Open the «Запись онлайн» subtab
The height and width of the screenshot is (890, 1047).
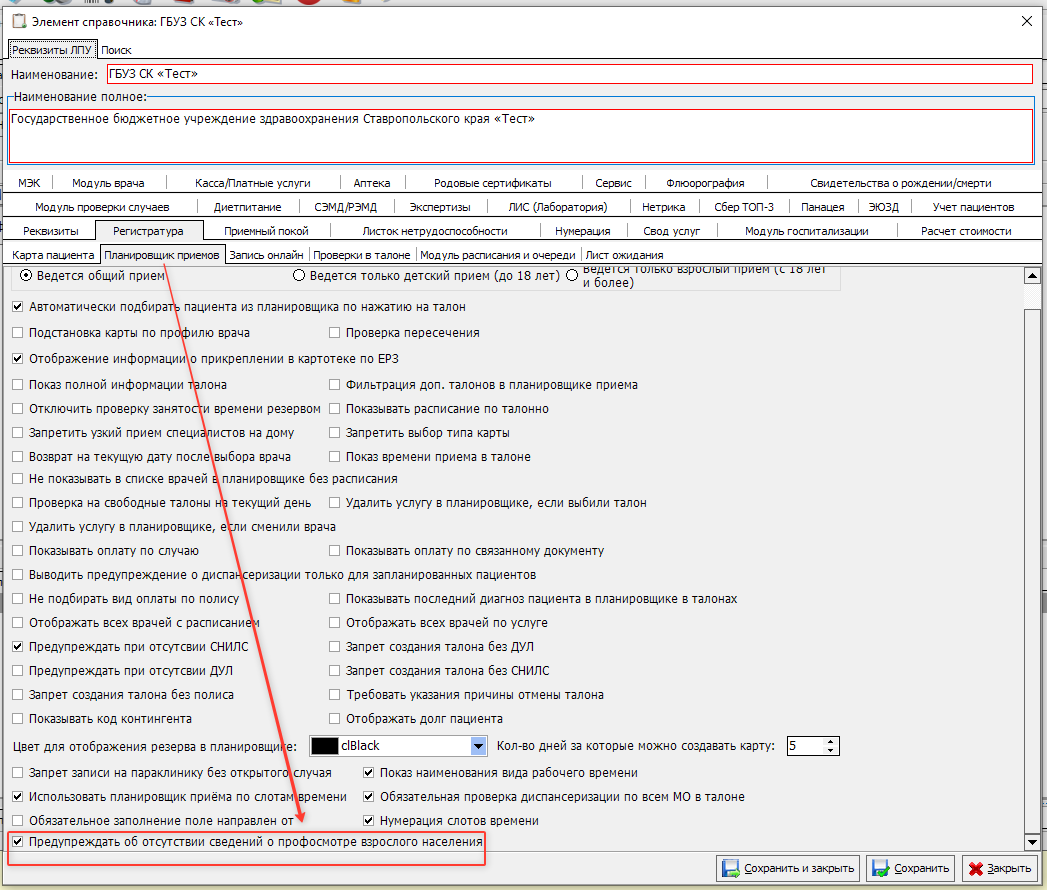266,255
